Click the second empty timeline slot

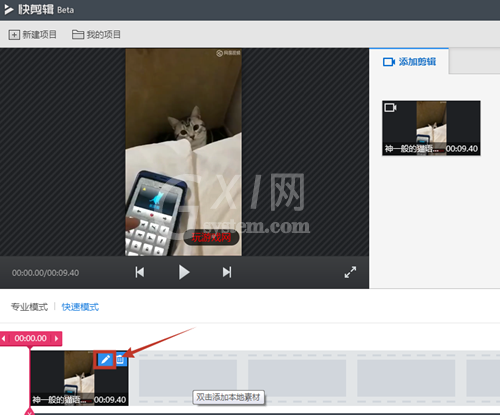click(x=297, y=378)
